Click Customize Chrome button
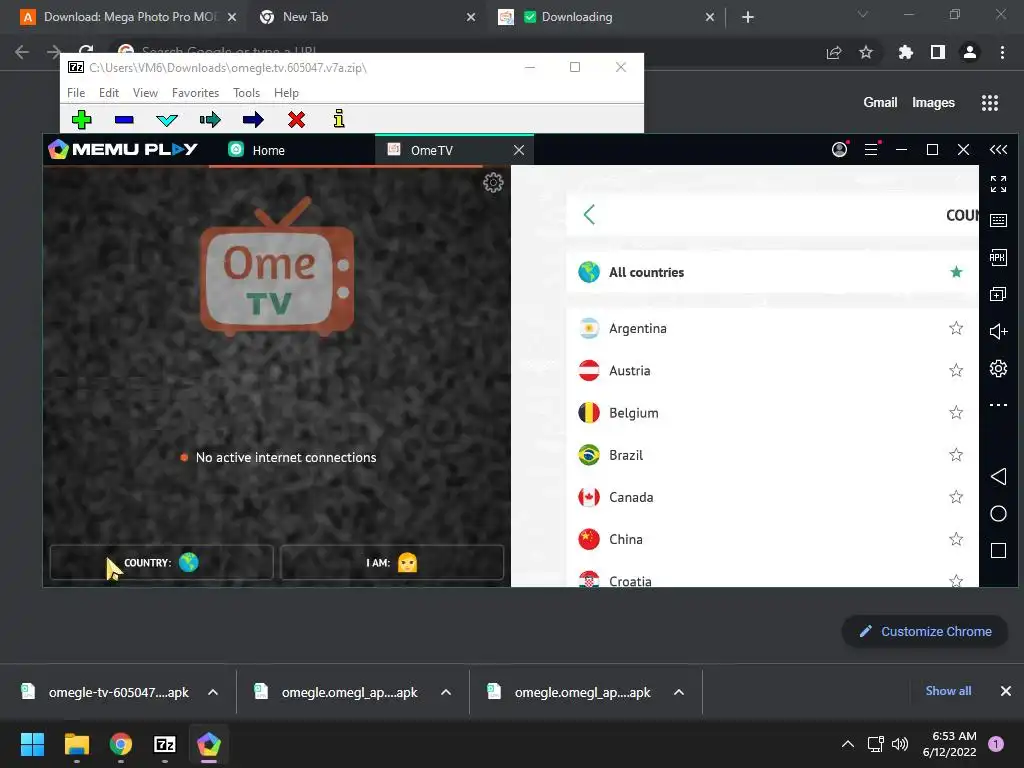This screenshot has height=768, width=1024. (925, 632)
